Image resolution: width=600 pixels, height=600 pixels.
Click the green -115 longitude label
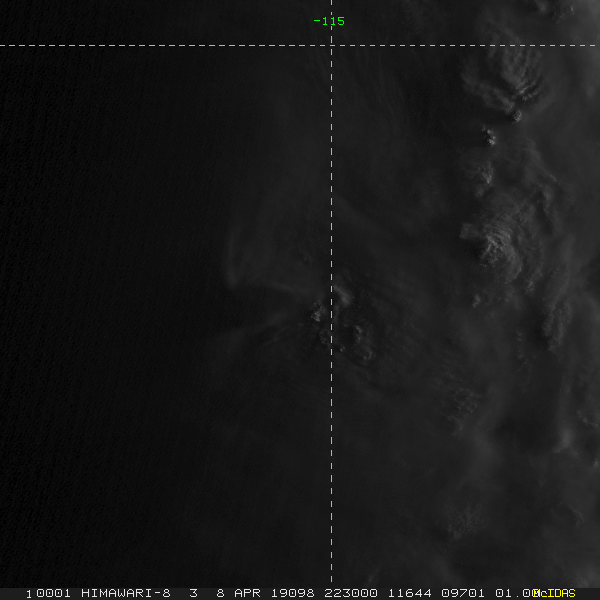pos(329,21)
